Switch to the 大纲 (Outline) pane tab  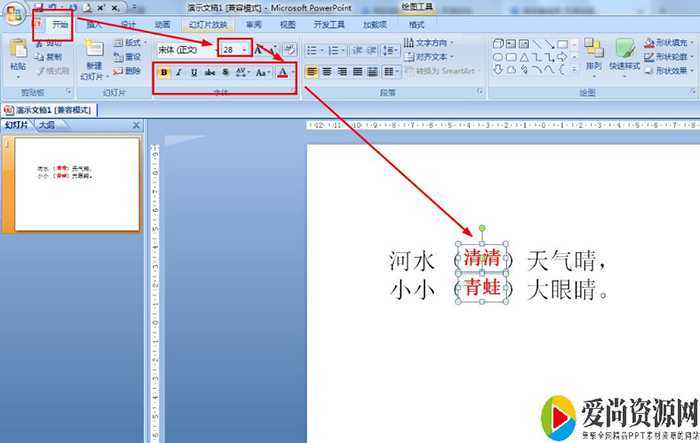(47, 126)
